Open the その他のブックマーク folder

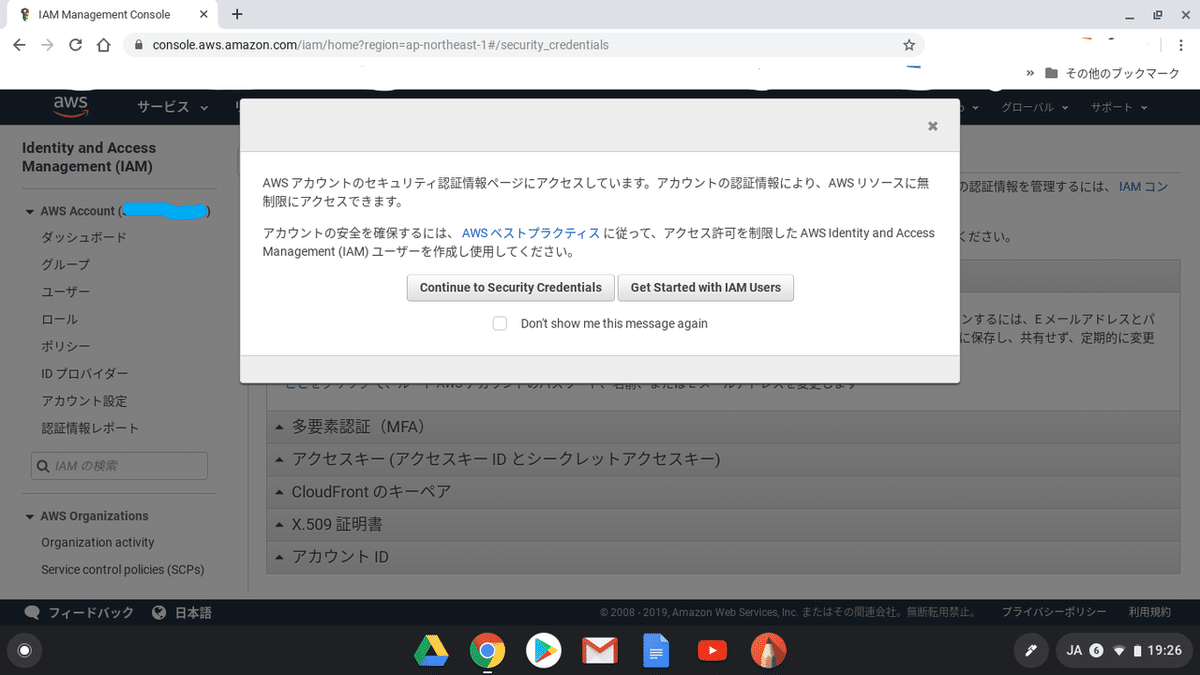pos(1112,73)
